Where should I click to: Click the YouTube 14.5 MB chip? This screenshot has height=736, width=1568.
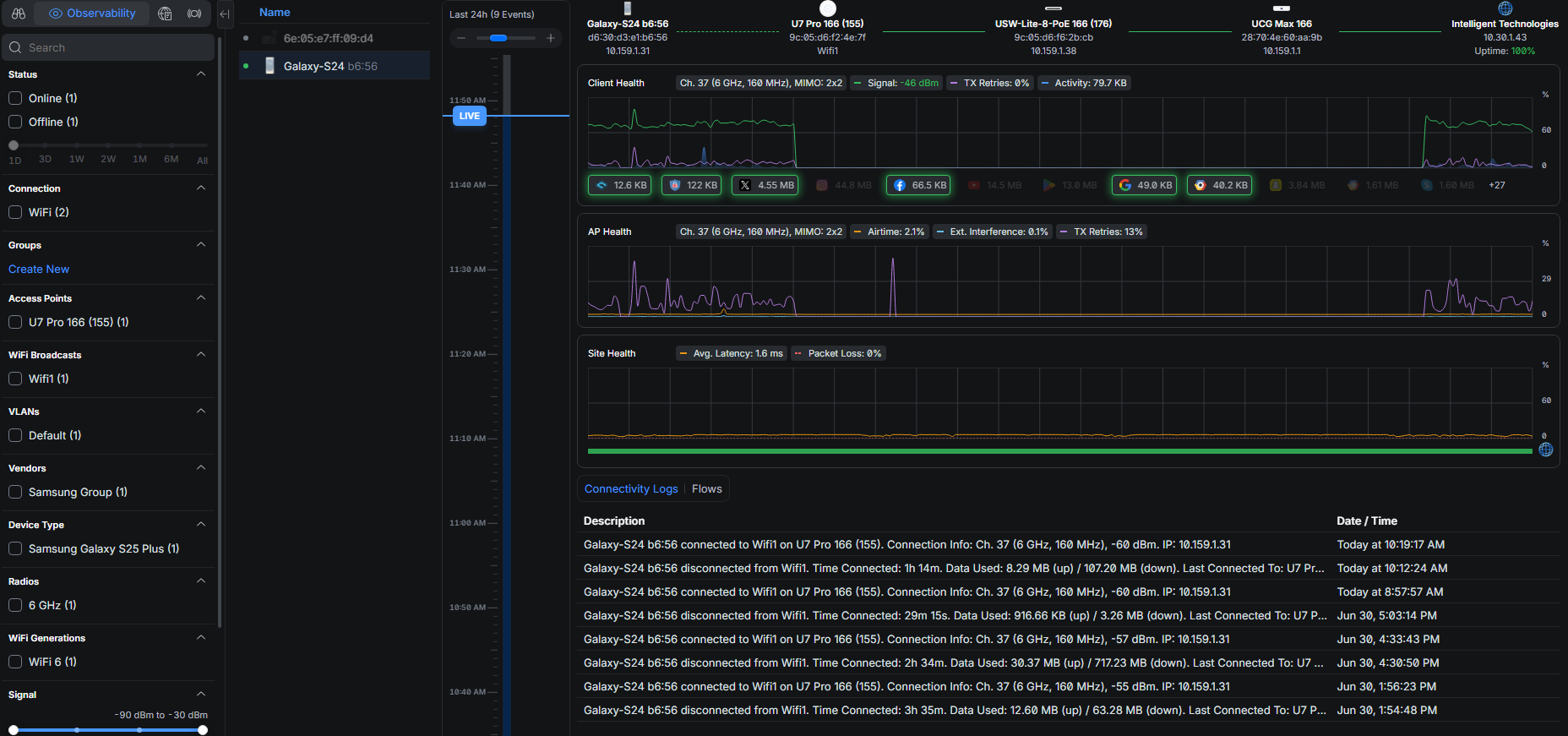point(995,185)
